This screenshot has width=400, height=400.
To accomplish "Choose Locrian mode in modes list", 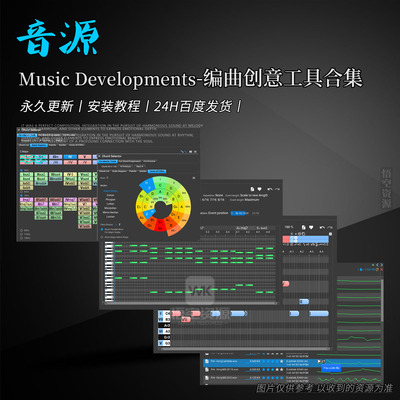I will pyautogui.click(x=110, y=217).
